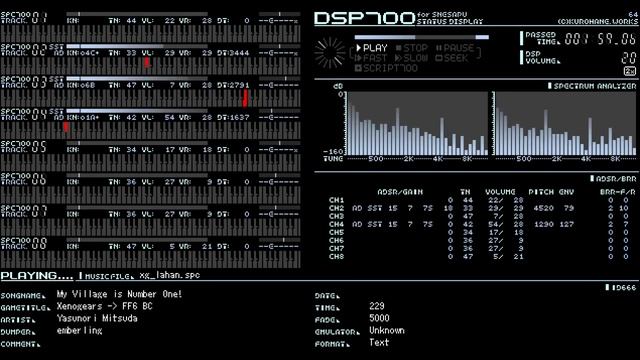Click the song progress bar
This screenshot has width=640, height=360.
421,37
